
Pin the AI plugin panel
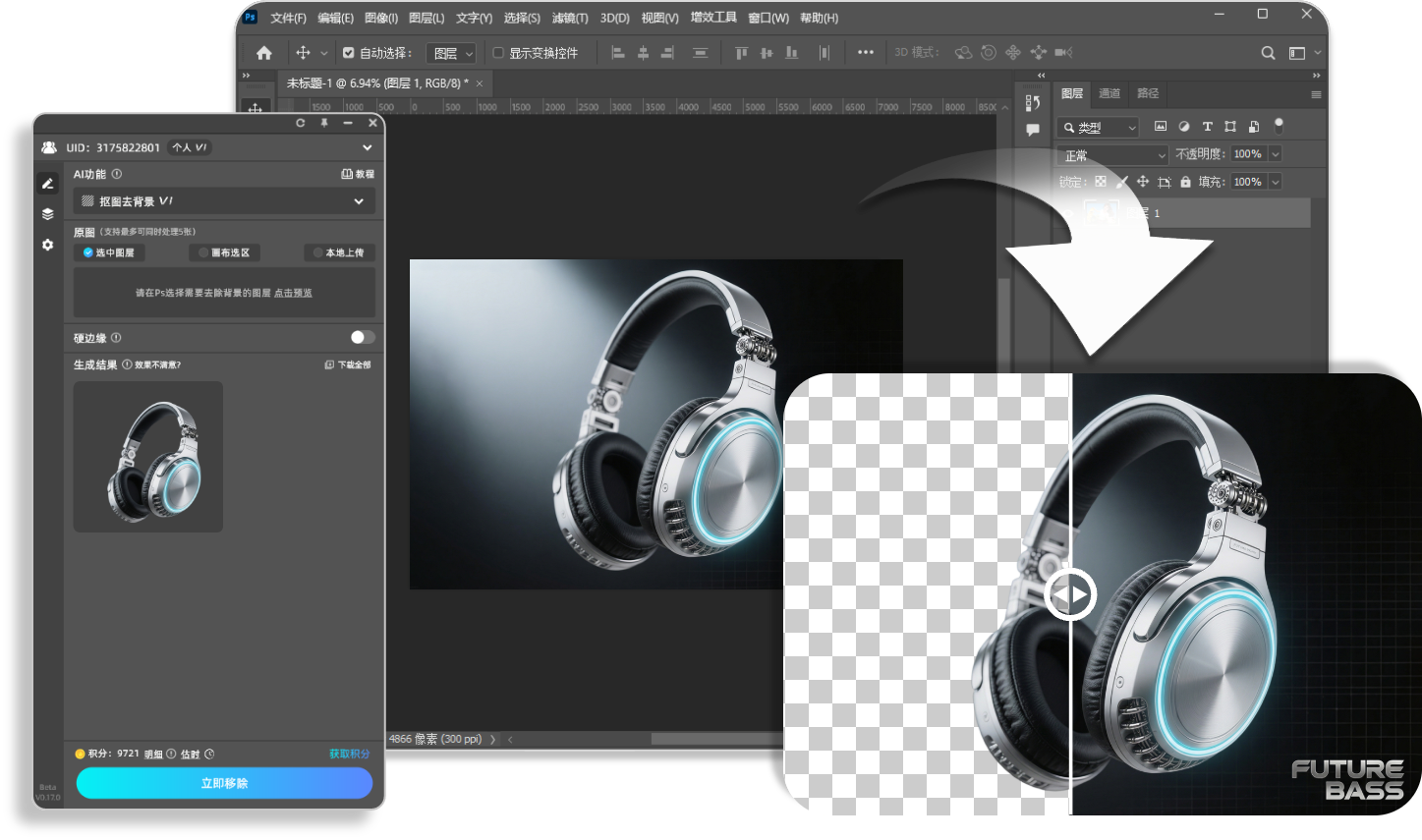[x=324, y=123]
